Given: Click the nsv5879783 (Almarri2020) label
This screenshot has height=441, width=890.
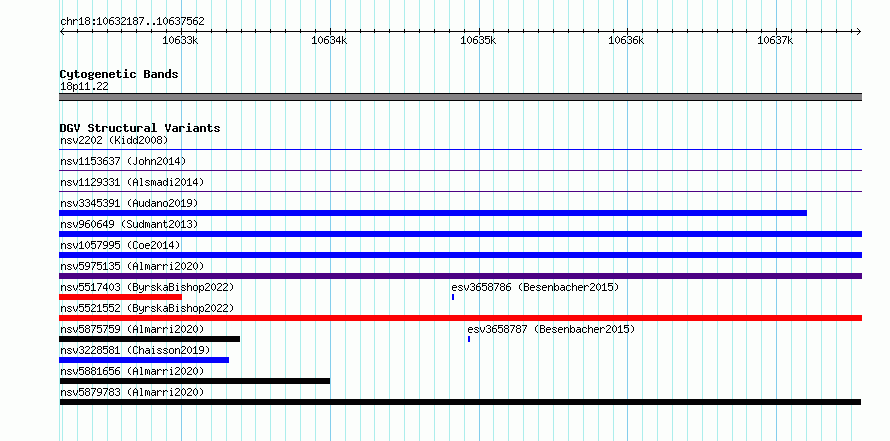Looking at the screenshot, I should tap(132, 392).
